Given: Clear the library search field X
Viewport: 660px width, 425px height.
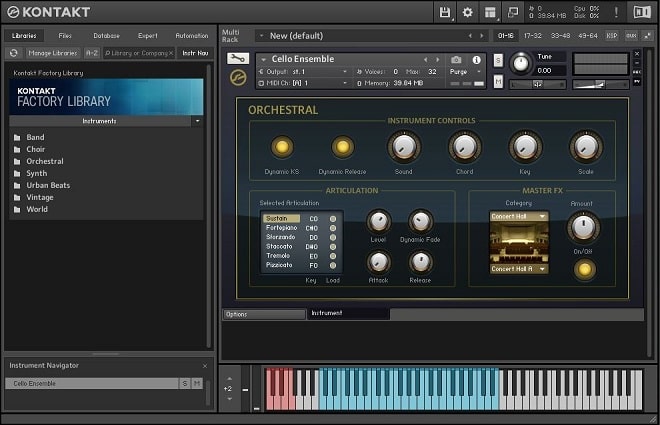Looking at the screenshot, I should click(170, 53).
